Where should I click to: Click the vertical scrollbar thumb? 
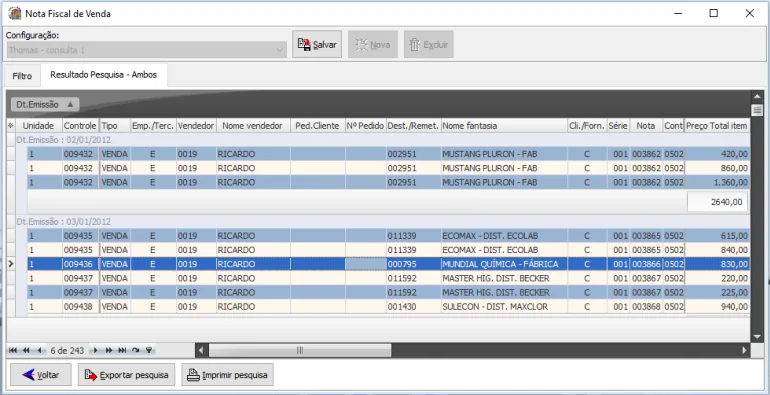click(x=757, y=110)
